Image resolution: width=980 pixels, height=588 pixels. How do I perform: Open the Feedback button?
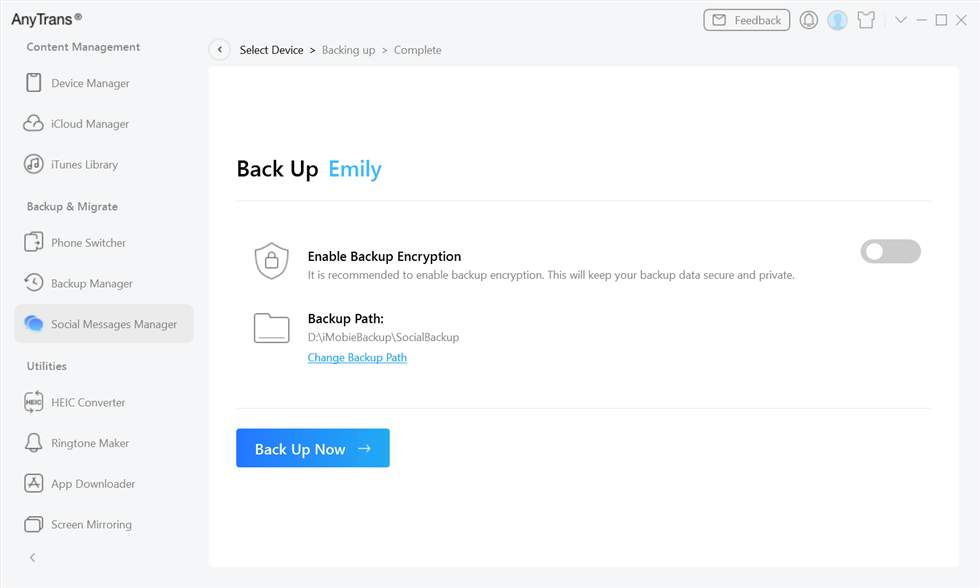pos(746,20)
